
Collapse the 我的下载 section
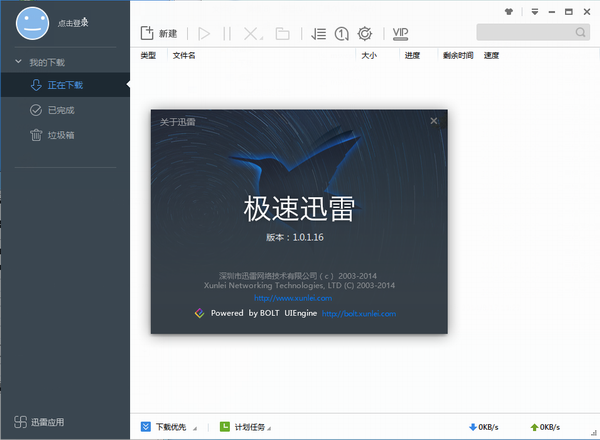coord(18,61)
